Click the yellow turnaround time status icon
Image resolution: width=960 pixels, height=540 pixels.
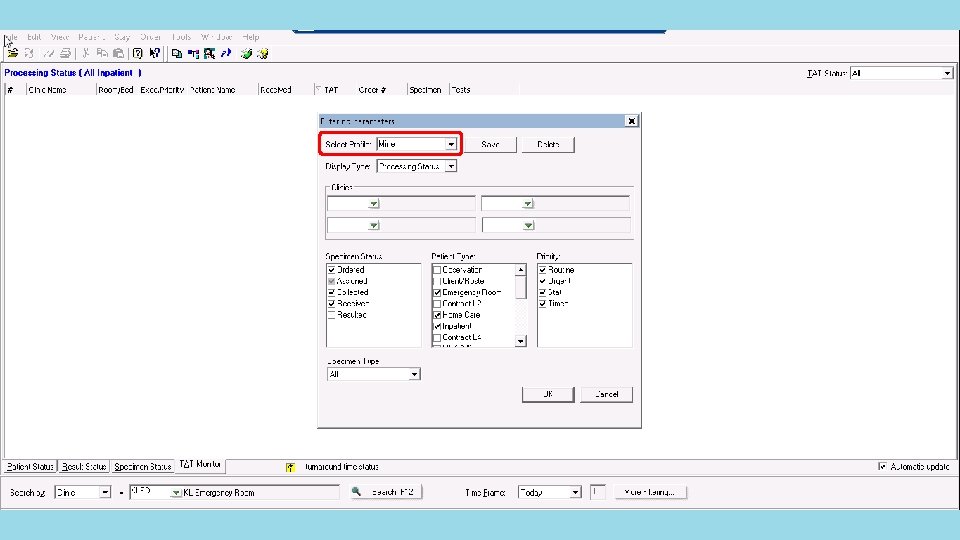290,467
